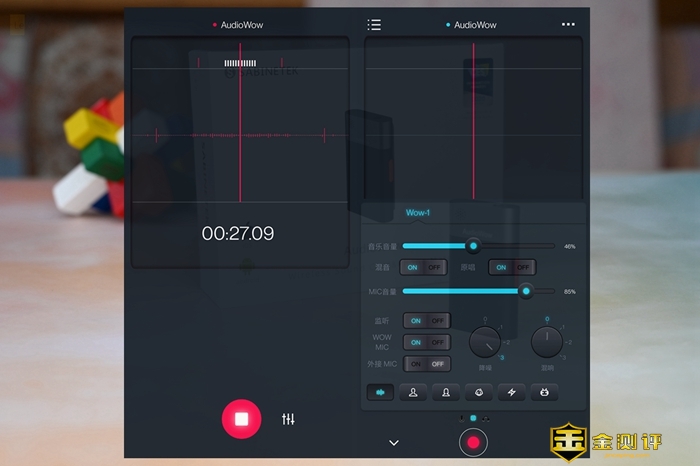700x466 pixels.
Task: Apply the lightning bolt voice effect
Action: pyautogui.click(x=512, y=393)
